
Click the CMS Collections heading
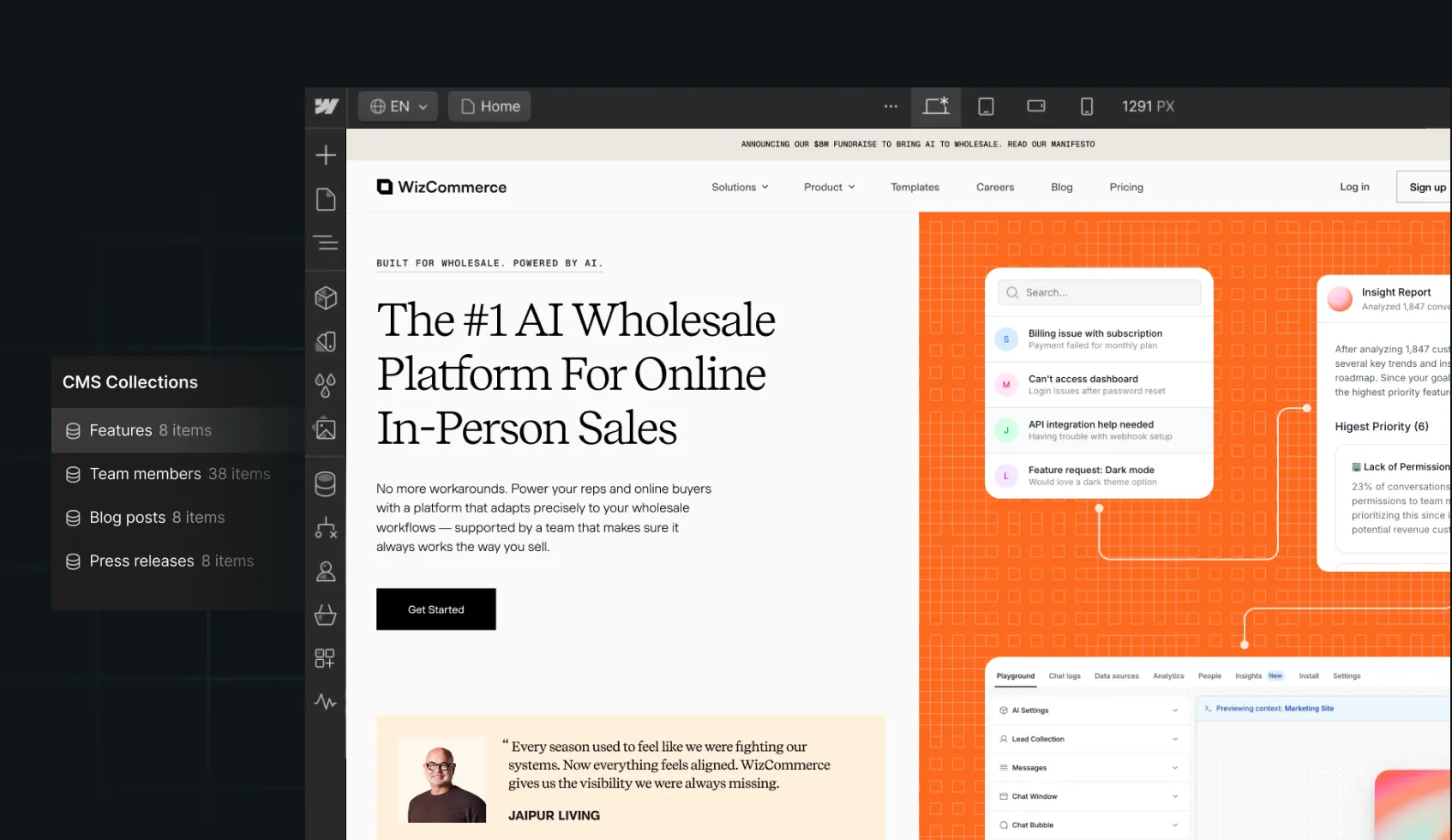coord(130,382)
